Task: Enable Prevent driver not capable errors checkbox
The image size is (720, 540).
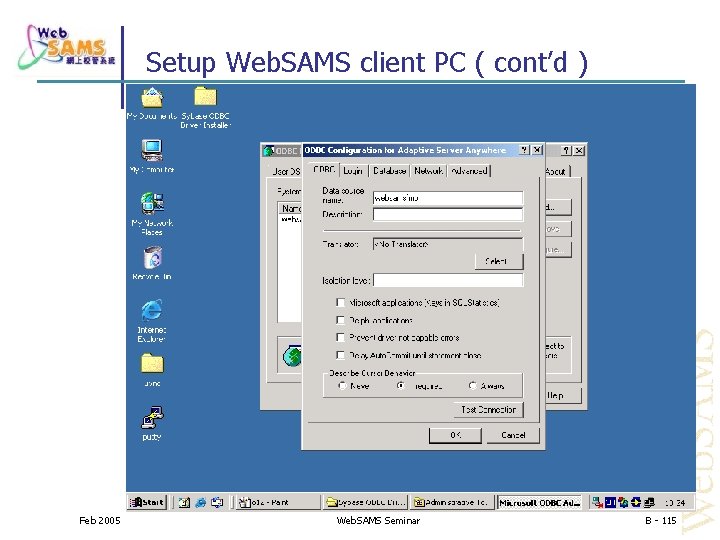Action: [x=340, y=338]
